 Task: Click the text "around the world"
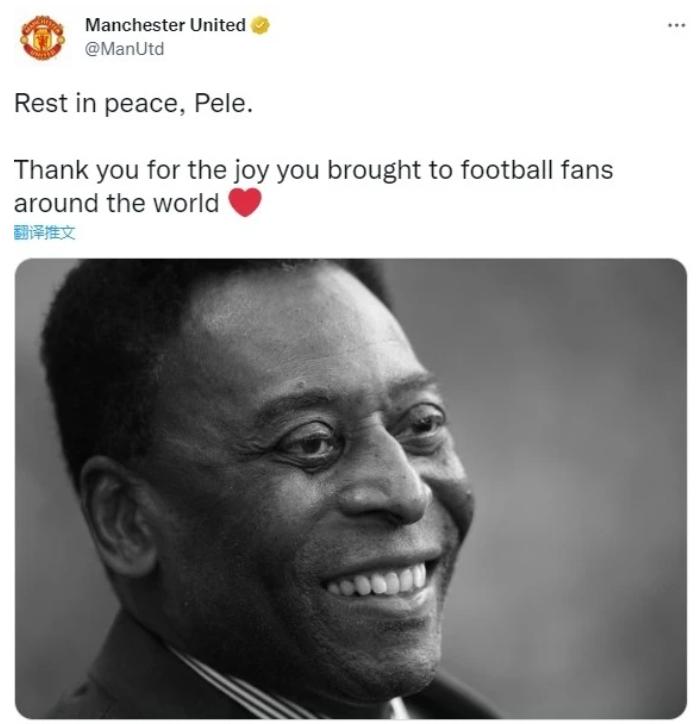point(116,203)
